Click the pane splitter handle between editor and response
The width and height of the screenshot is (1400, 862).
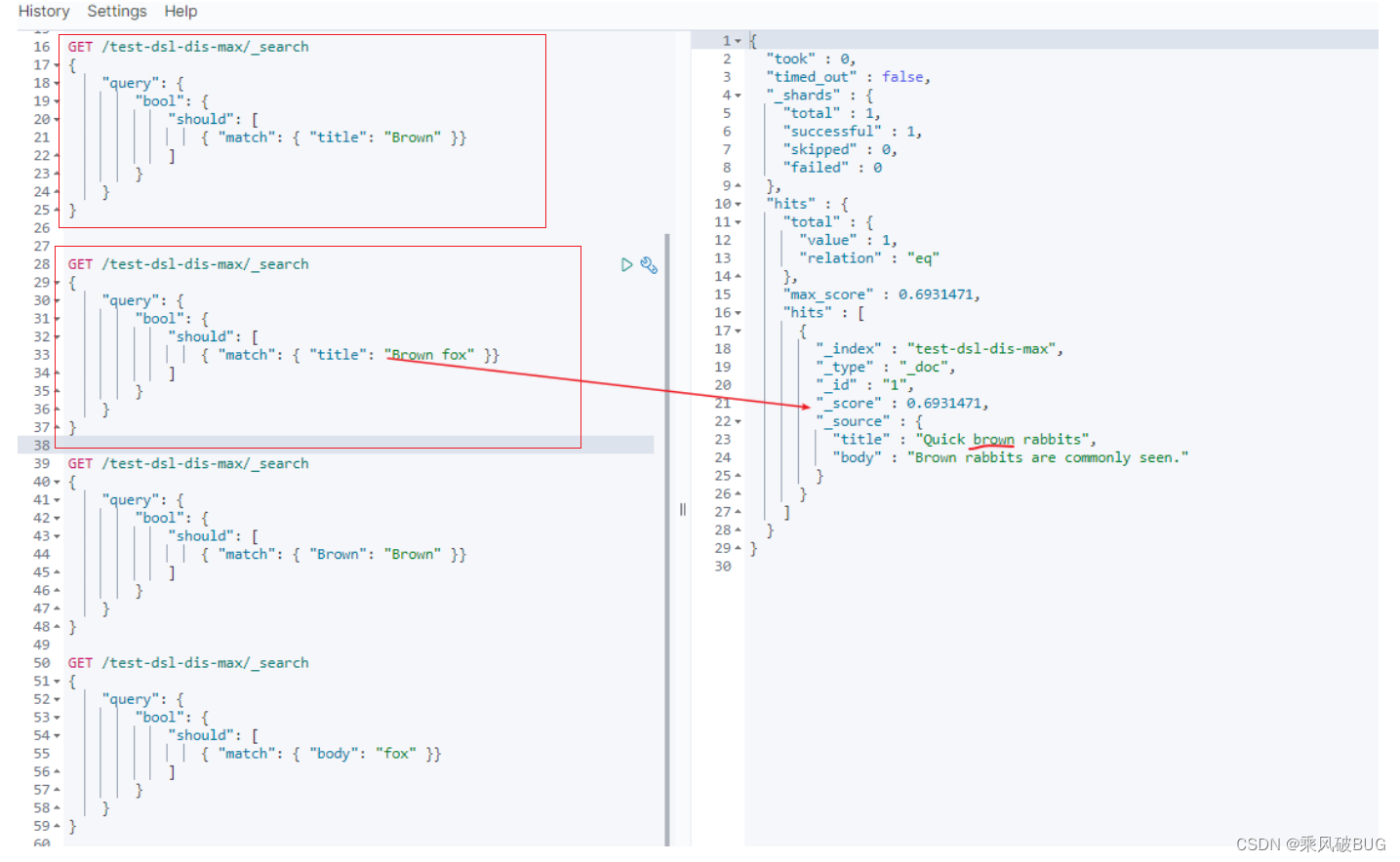(x=683, y=509)
